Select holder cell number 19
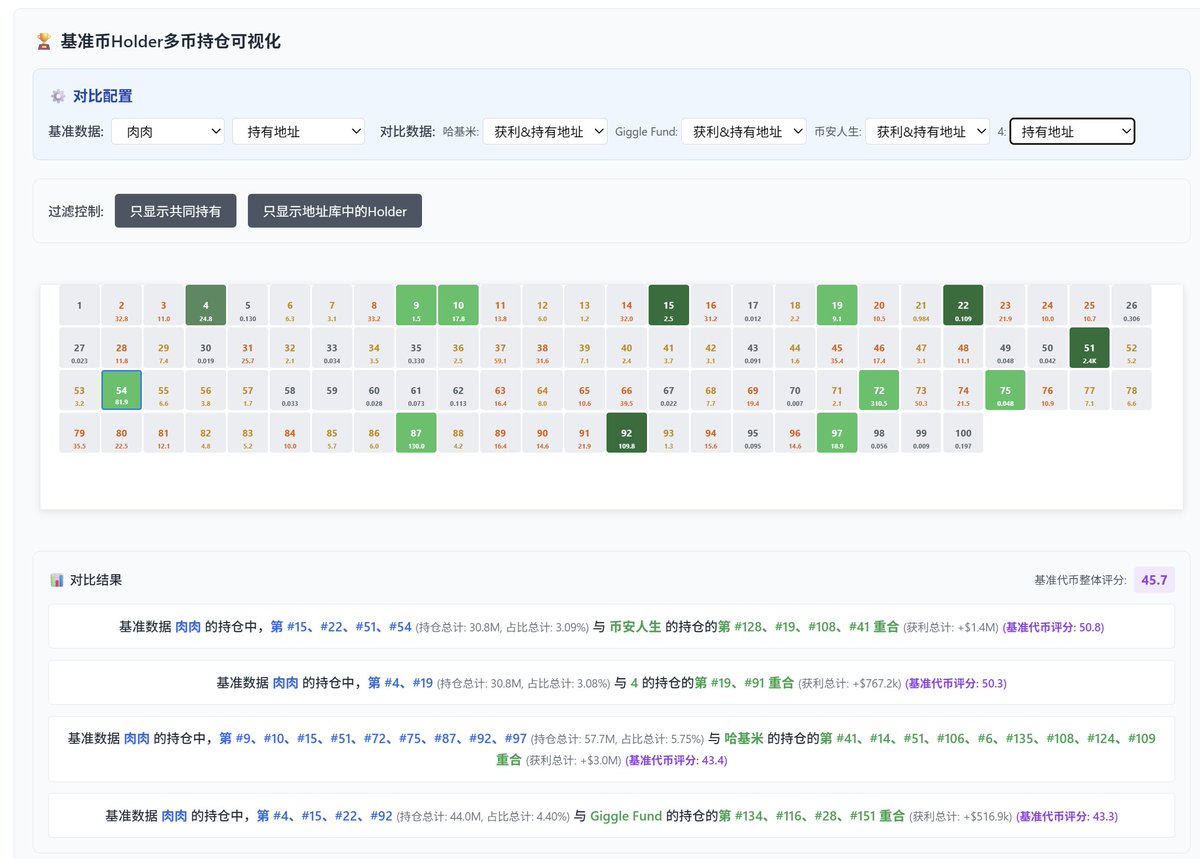This screenshot has height=859, width=1200. tap(837, 305)
